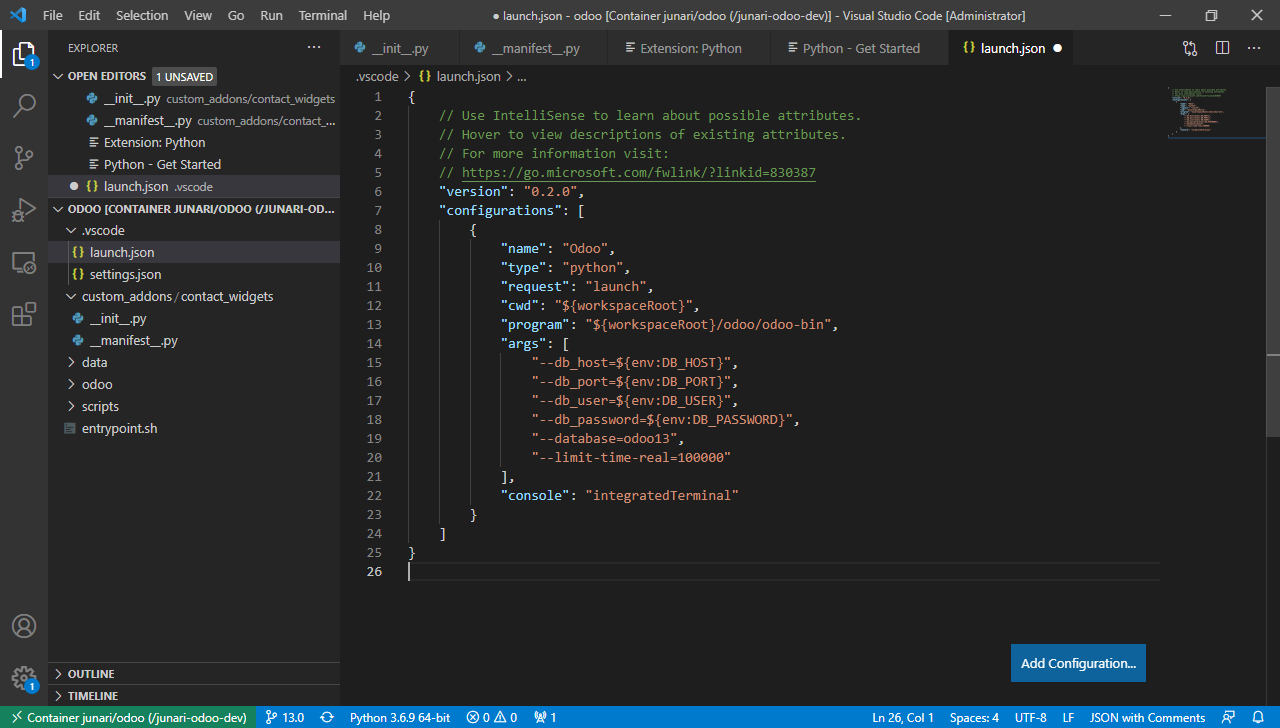This screenshot has width=1280, height=728.
Task: Open notifications bell in status bar
Action: click(x=1258, y=717)
